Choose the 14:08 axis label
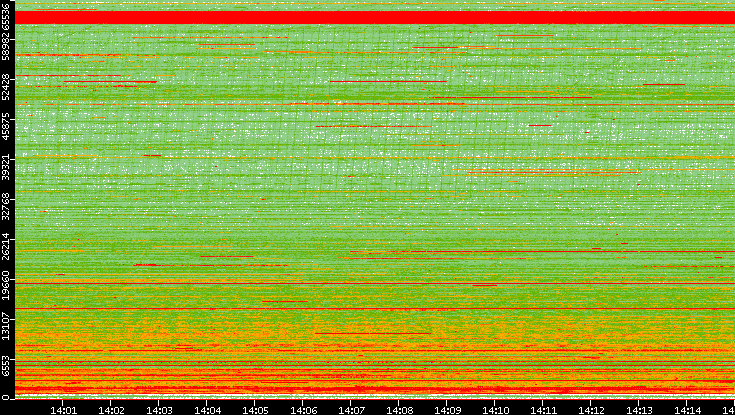Viewport: 735px width, 415px height. point(399,410)
